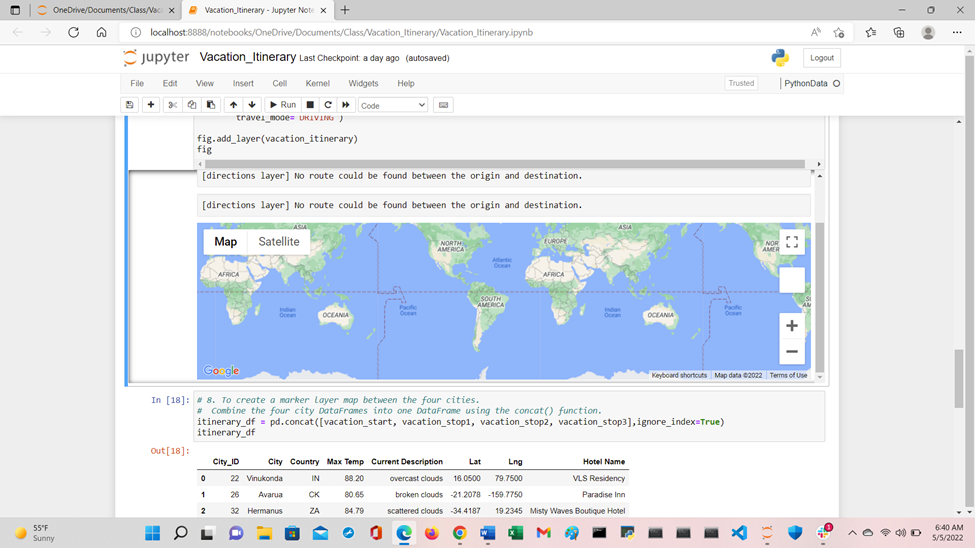Click the Hotel Name column header
This screenshot has height=548, width=975.
click(x=604, y=462)
